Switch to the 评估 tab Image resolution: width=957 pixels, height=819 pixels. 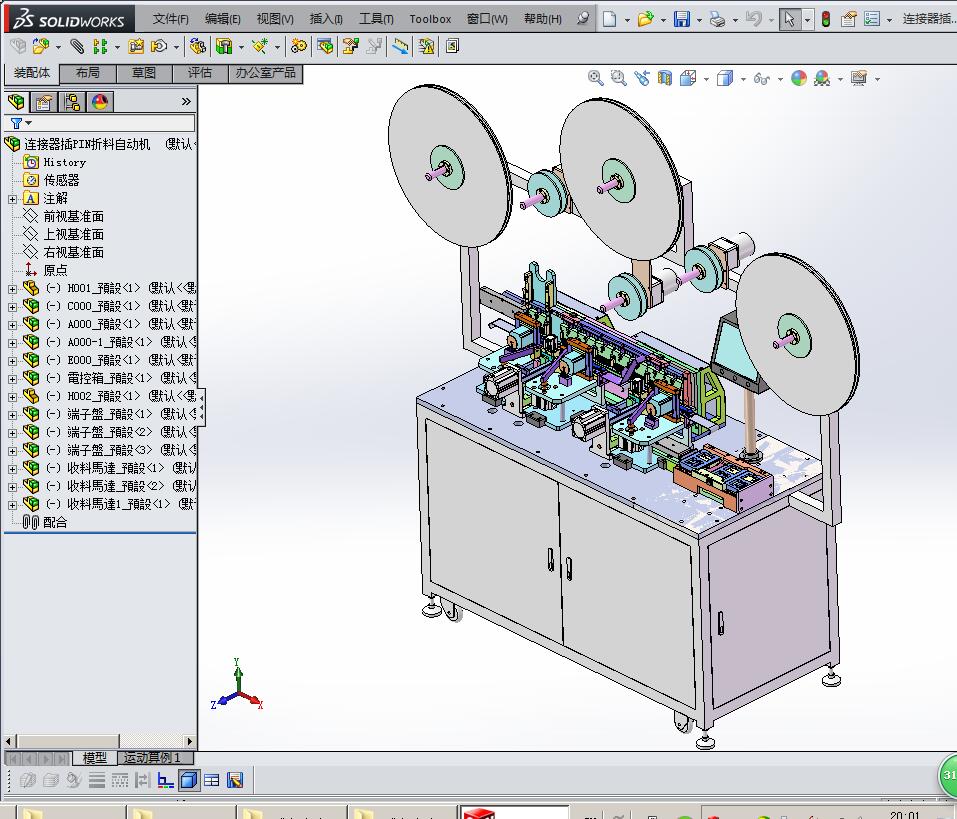coord(200,73)
